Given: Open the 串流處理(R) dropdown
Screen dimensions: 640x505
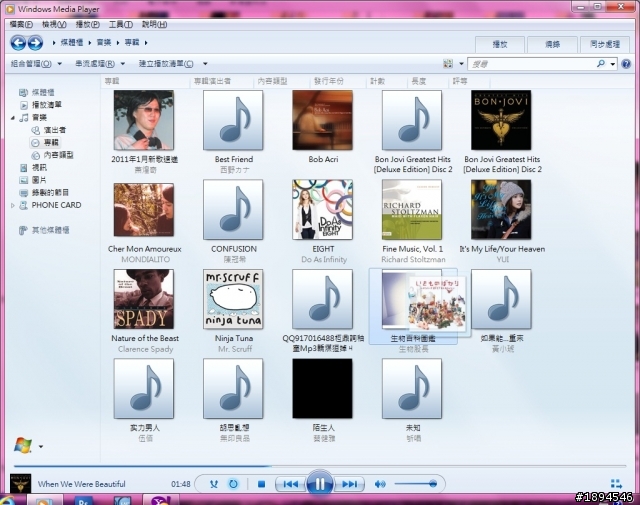Looking at the screenshot, I should [100, 64].
